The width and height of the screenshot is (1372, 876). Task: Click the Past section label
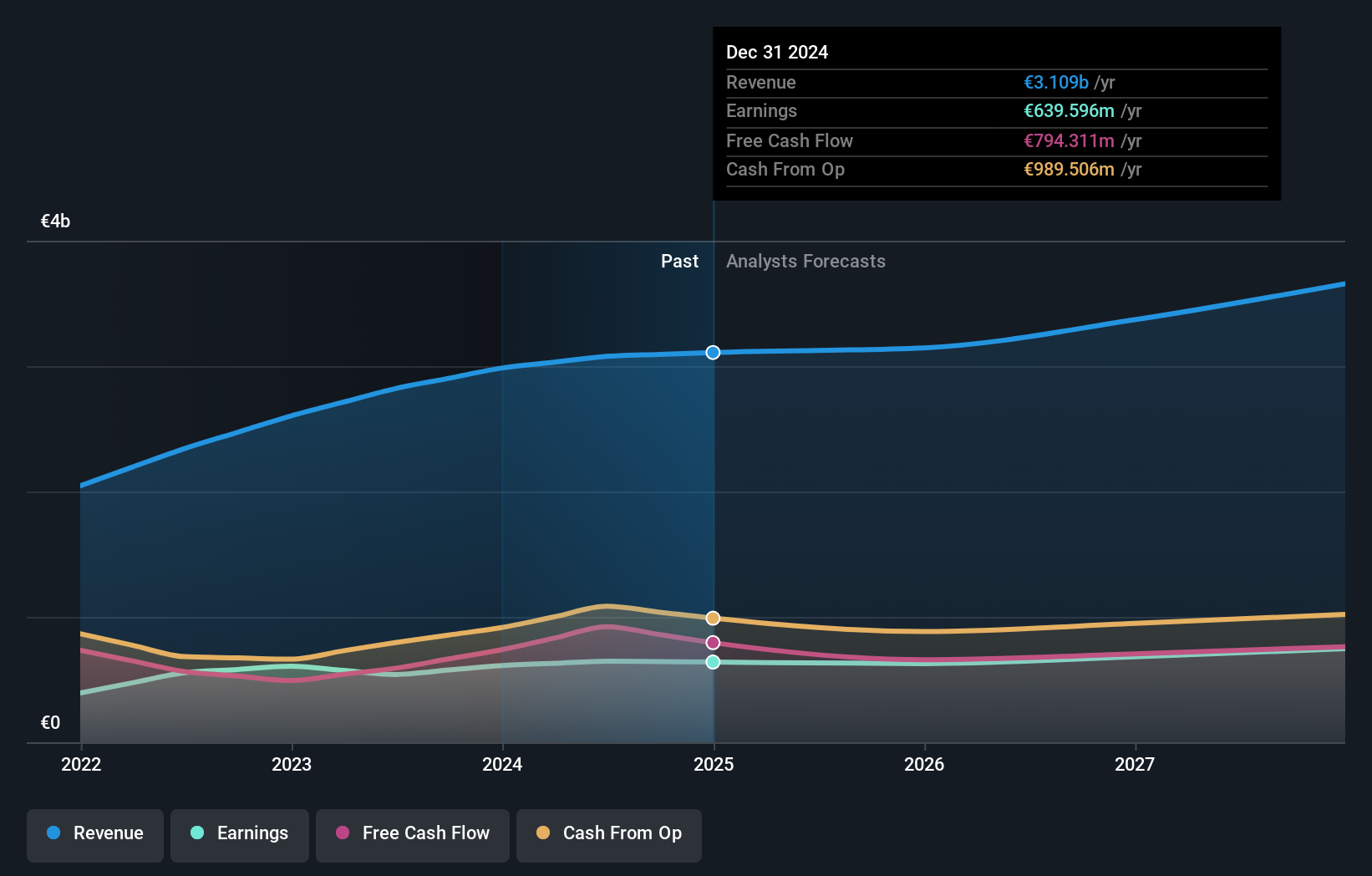coord(679,262)
